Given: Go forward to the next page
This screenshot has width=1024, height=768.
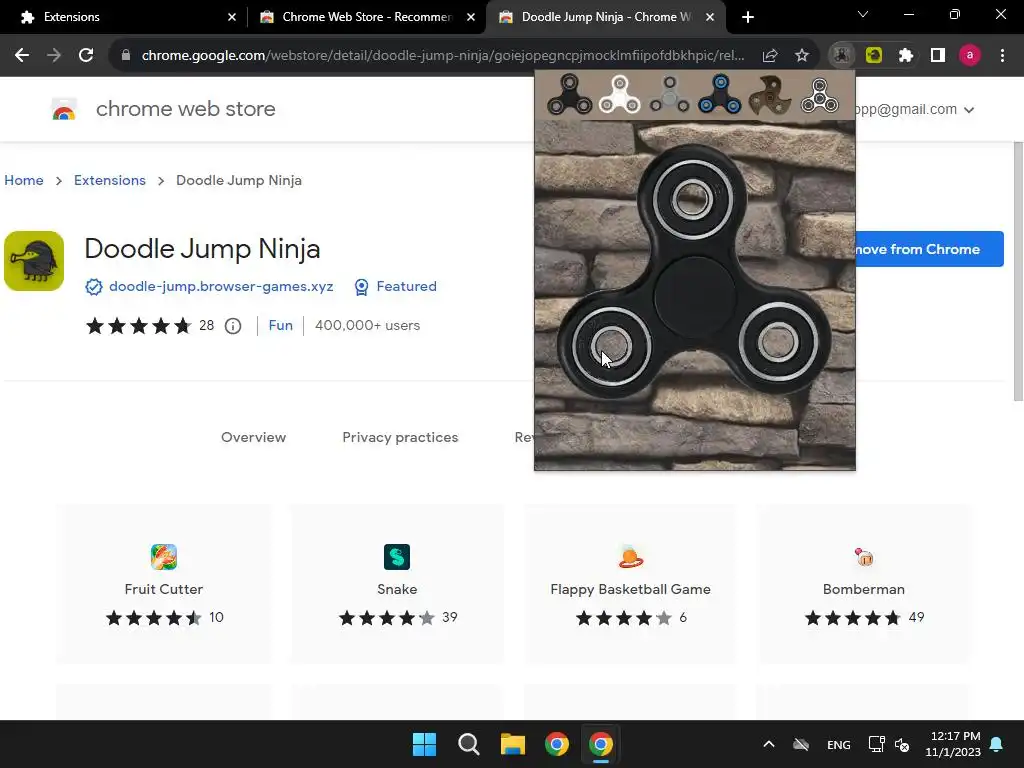Looking at the screenshot, I should click(x=54, y=56).
